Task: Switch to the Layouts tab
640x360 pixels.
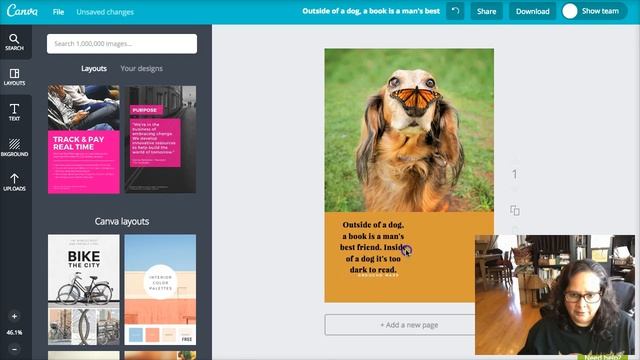Action: 94,69
